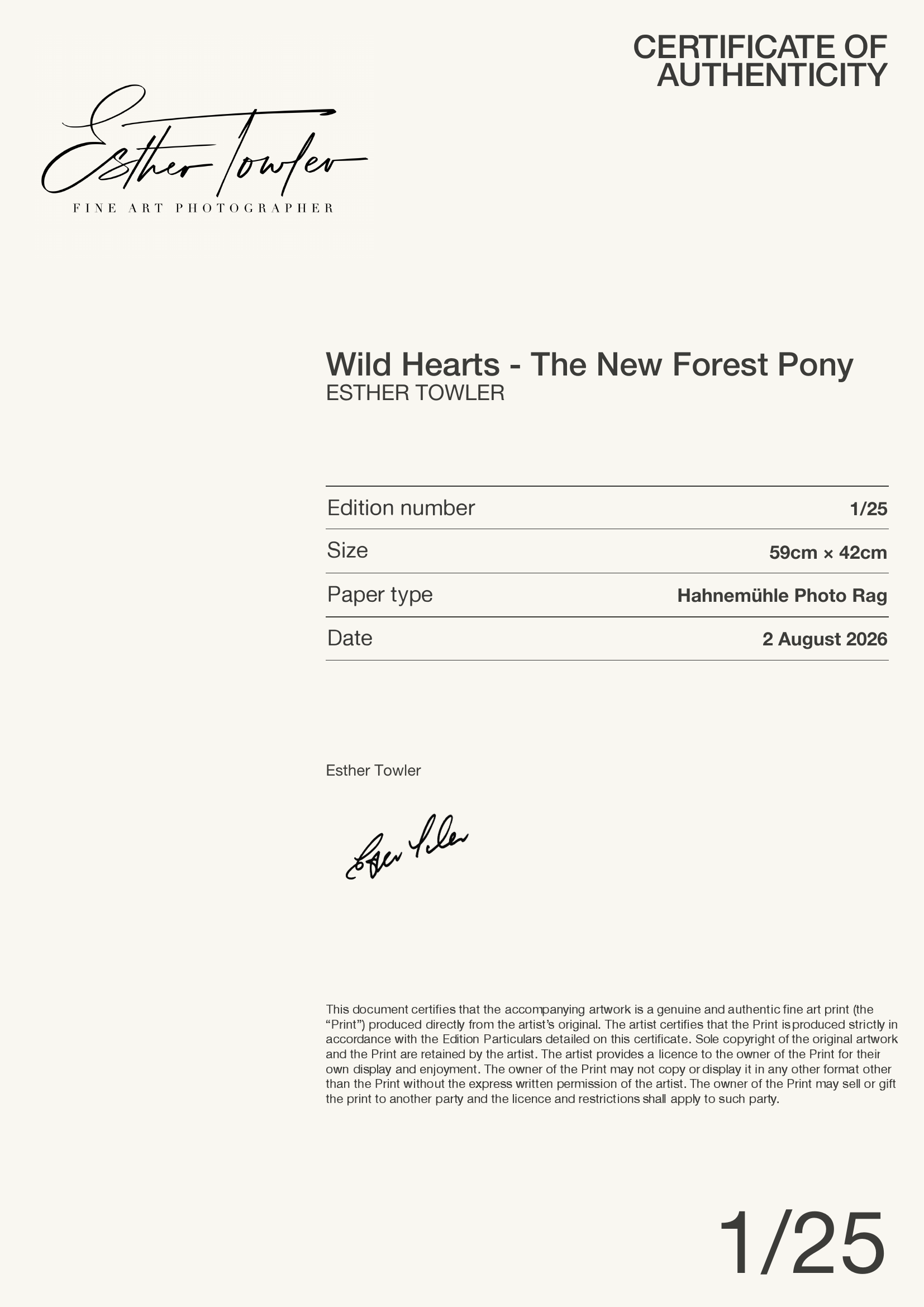Screen dimensions: 924x1307
Task: Select the 1/25 edition value in table
Action: (868, 509)
